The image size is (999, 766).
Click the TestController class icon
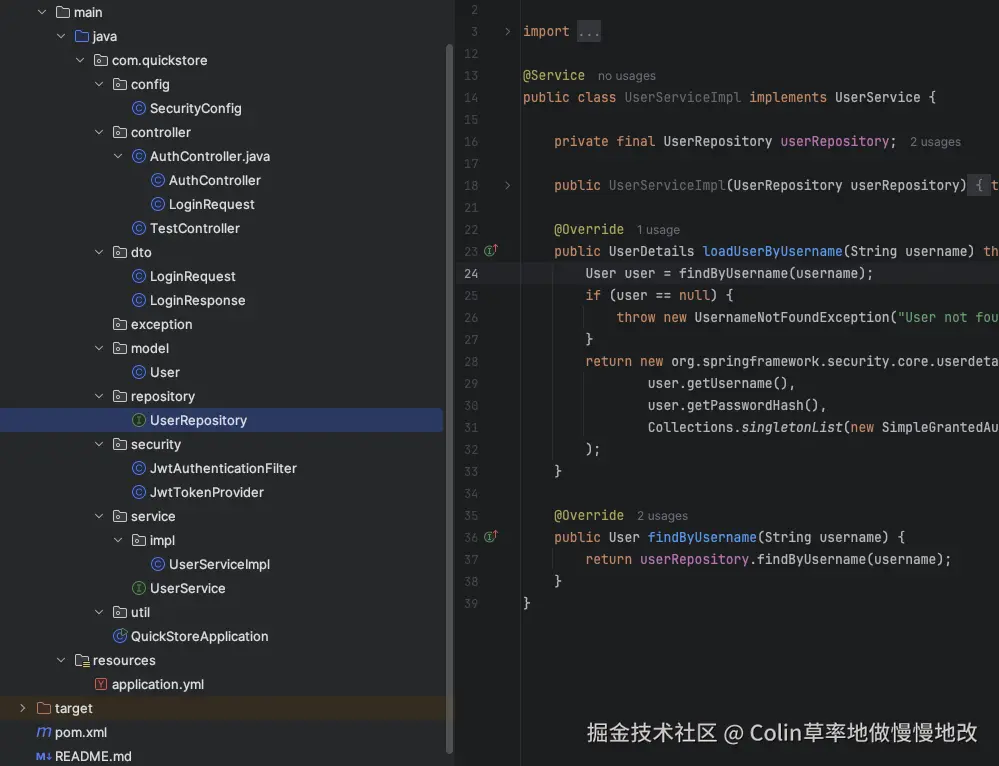tap(139, 228)
